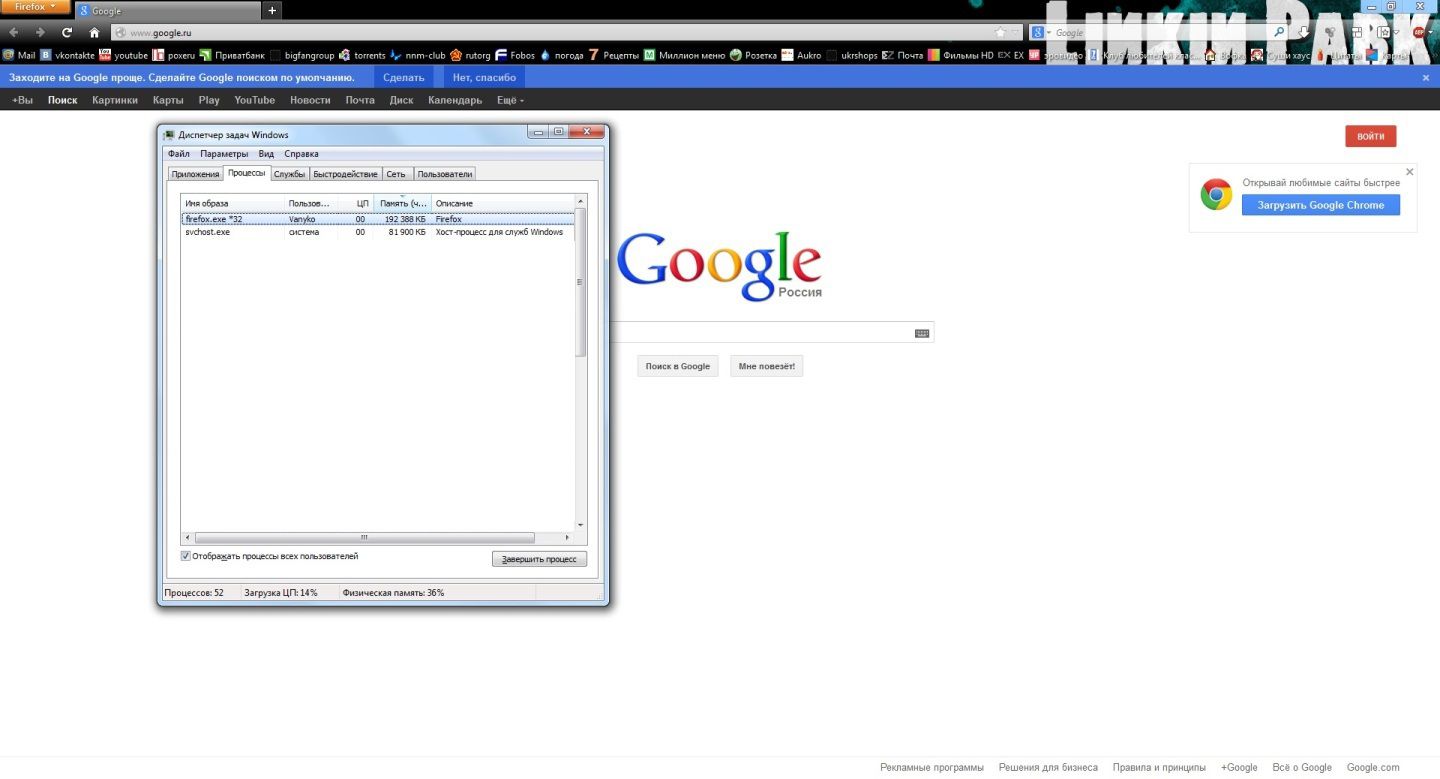Open Вид menu in Task Manager
Image resolution: width=1440 pixels, height=779 pixels.
click(266, 154)
